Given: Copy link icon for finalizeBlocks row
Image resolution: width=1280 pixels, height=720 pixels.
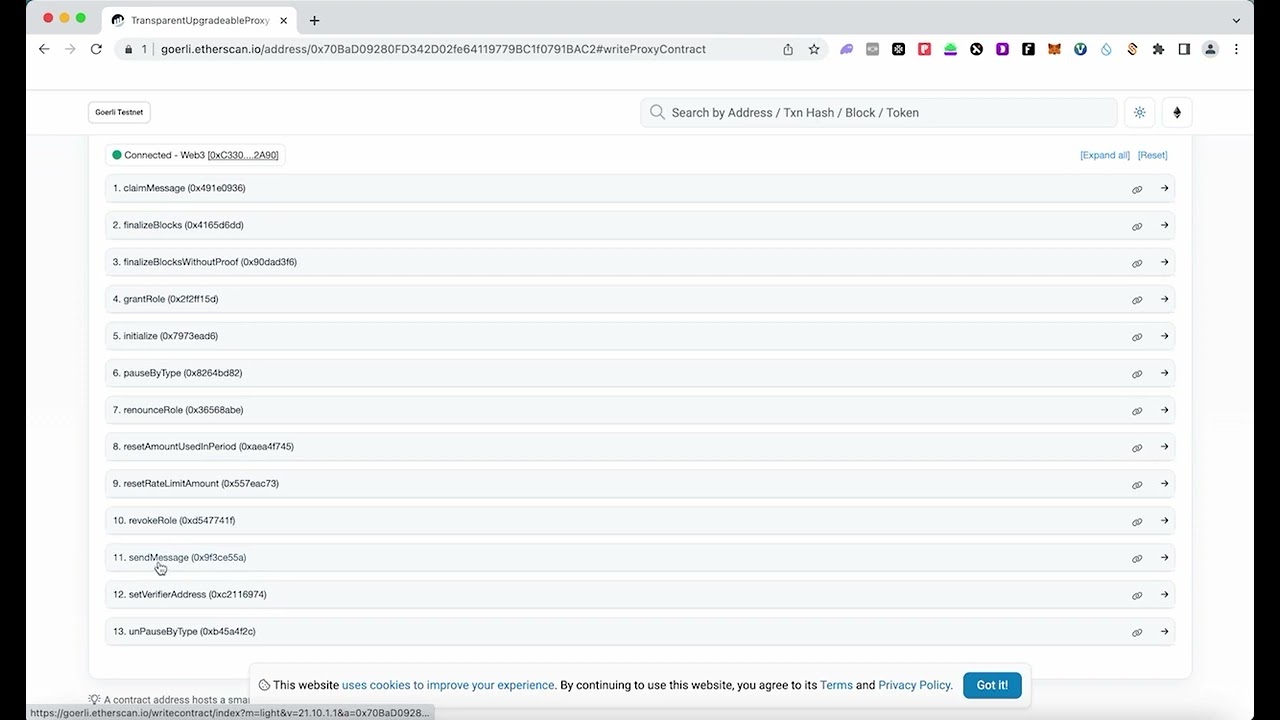Looking at the screenshot, I should tap(1137, 226).
